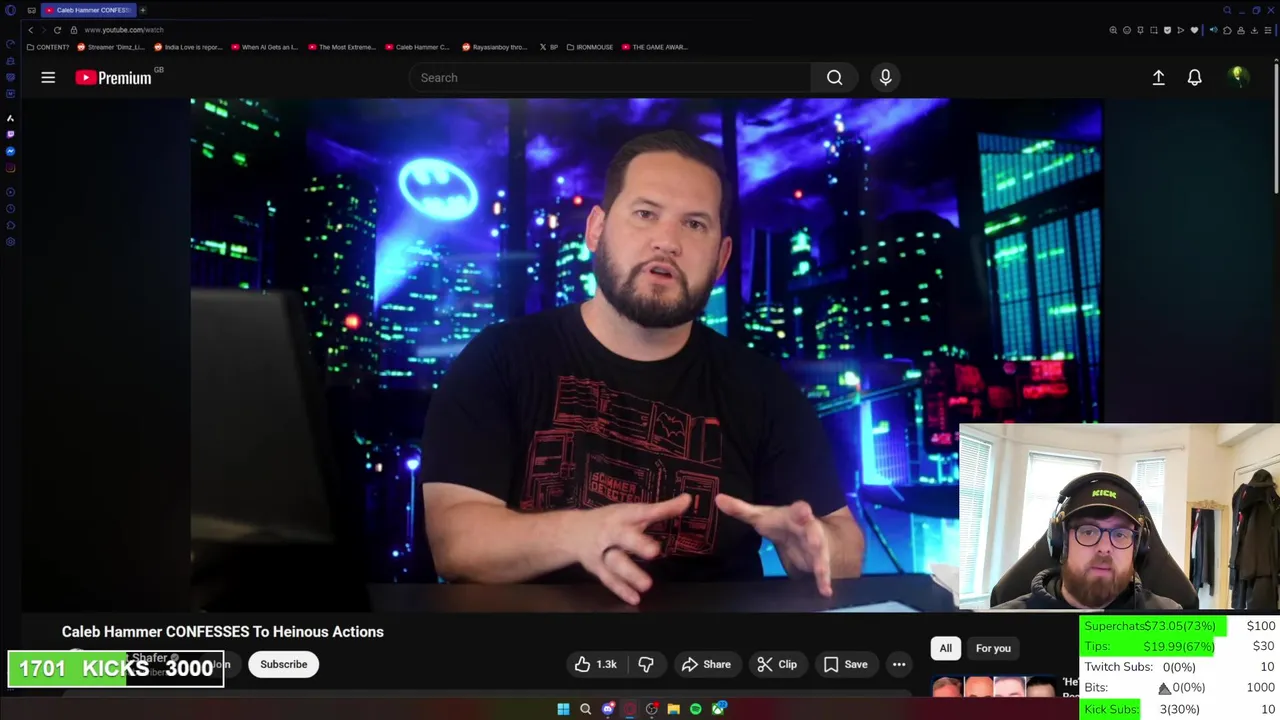
Task: Open the browser easy setup menu icon
Action: tap(1268, 30)
